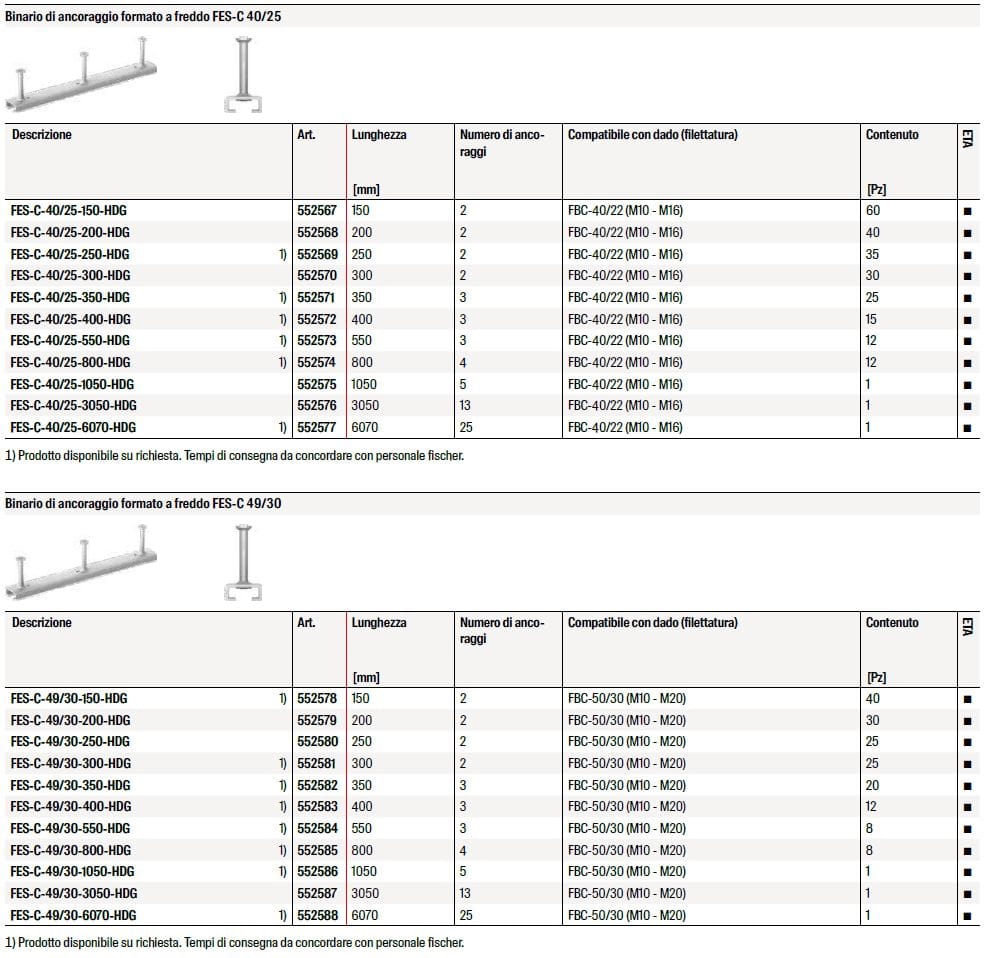Click Lunghezza header in FES-C 40/25 table
Viewport: 996px width, 958px height.
click(x=379, y=135)
